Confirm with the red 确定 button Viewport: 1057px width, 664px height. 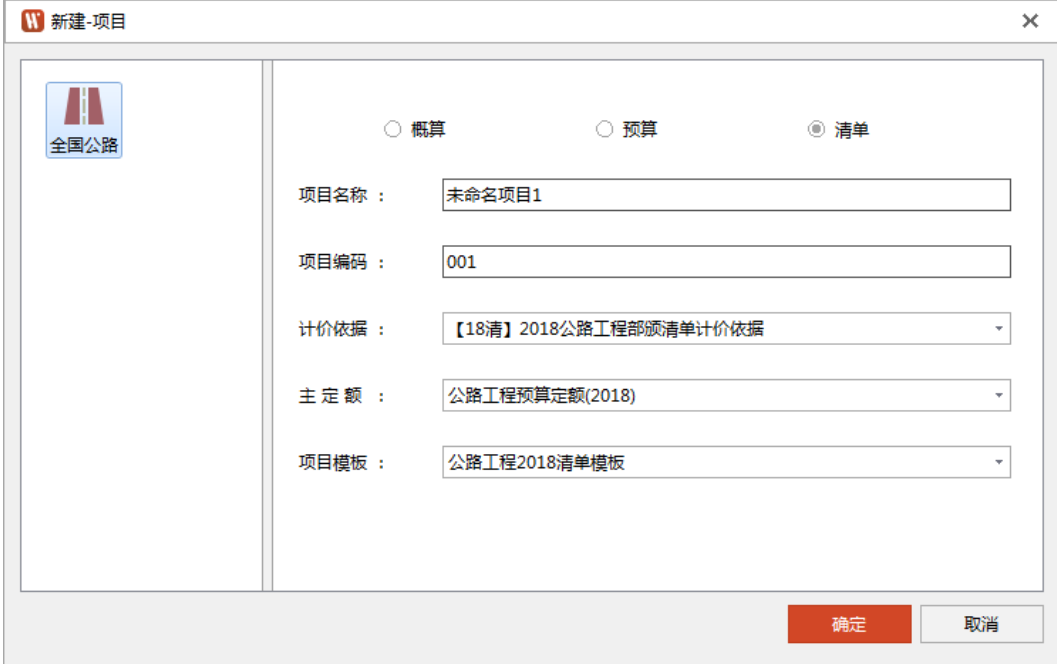[849, 624]
